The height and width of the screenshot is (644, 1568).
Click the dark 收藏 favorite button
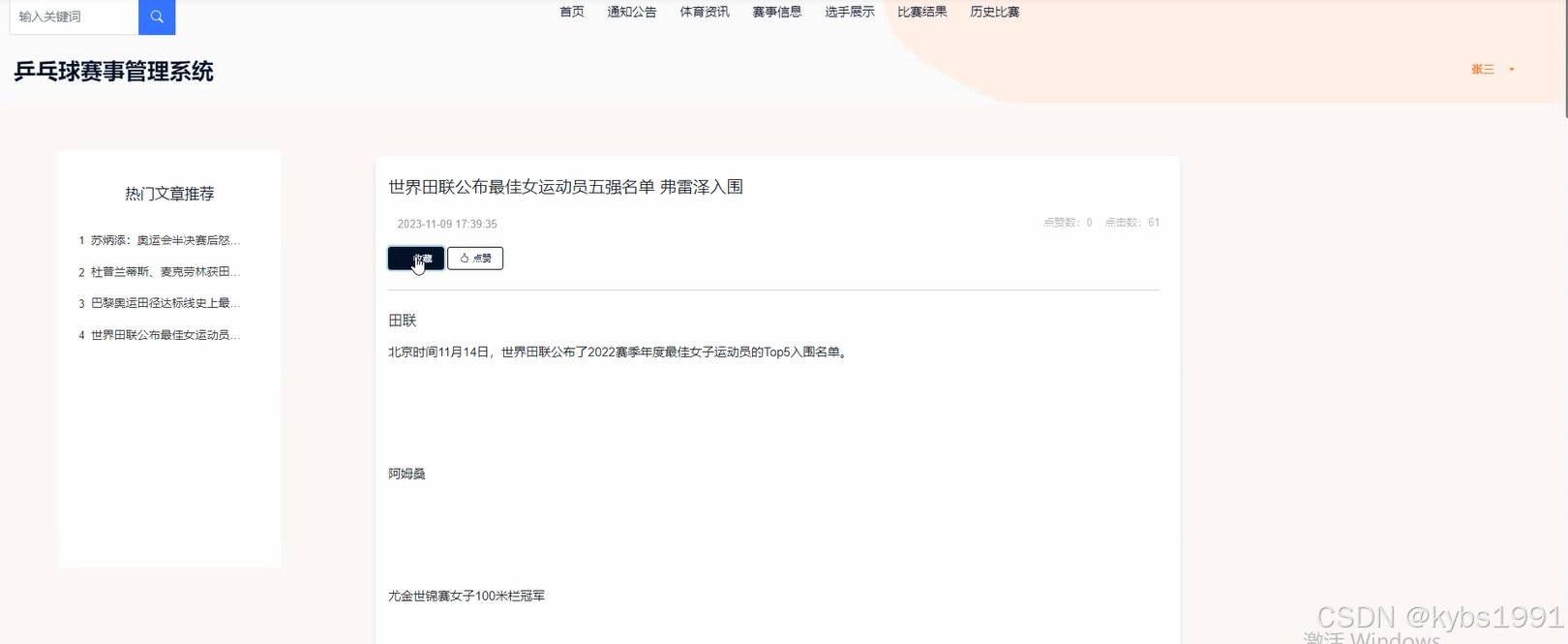[416, 259]
